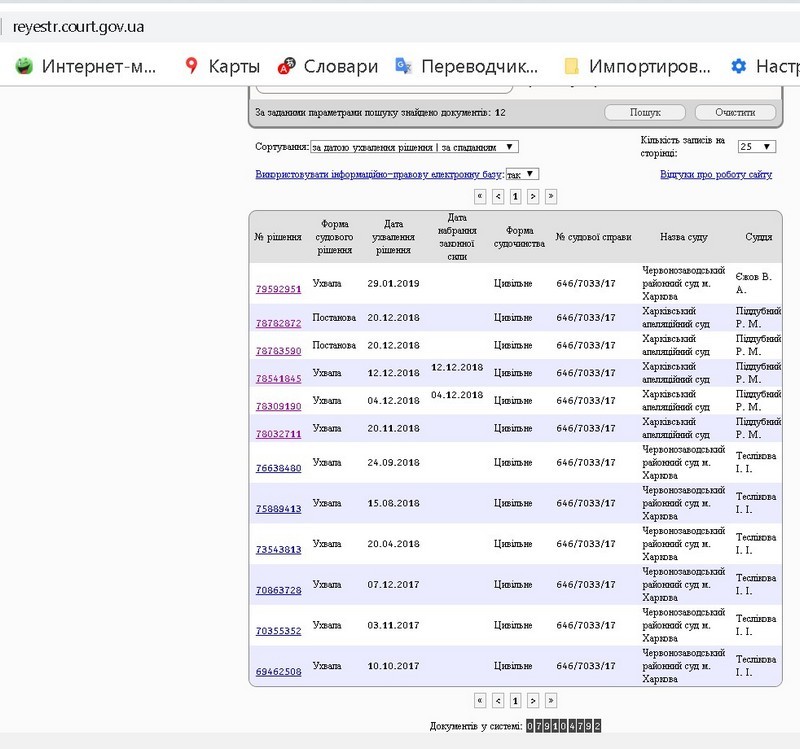
Task: Go to first page using pager above table
Action: pos(480,196)
